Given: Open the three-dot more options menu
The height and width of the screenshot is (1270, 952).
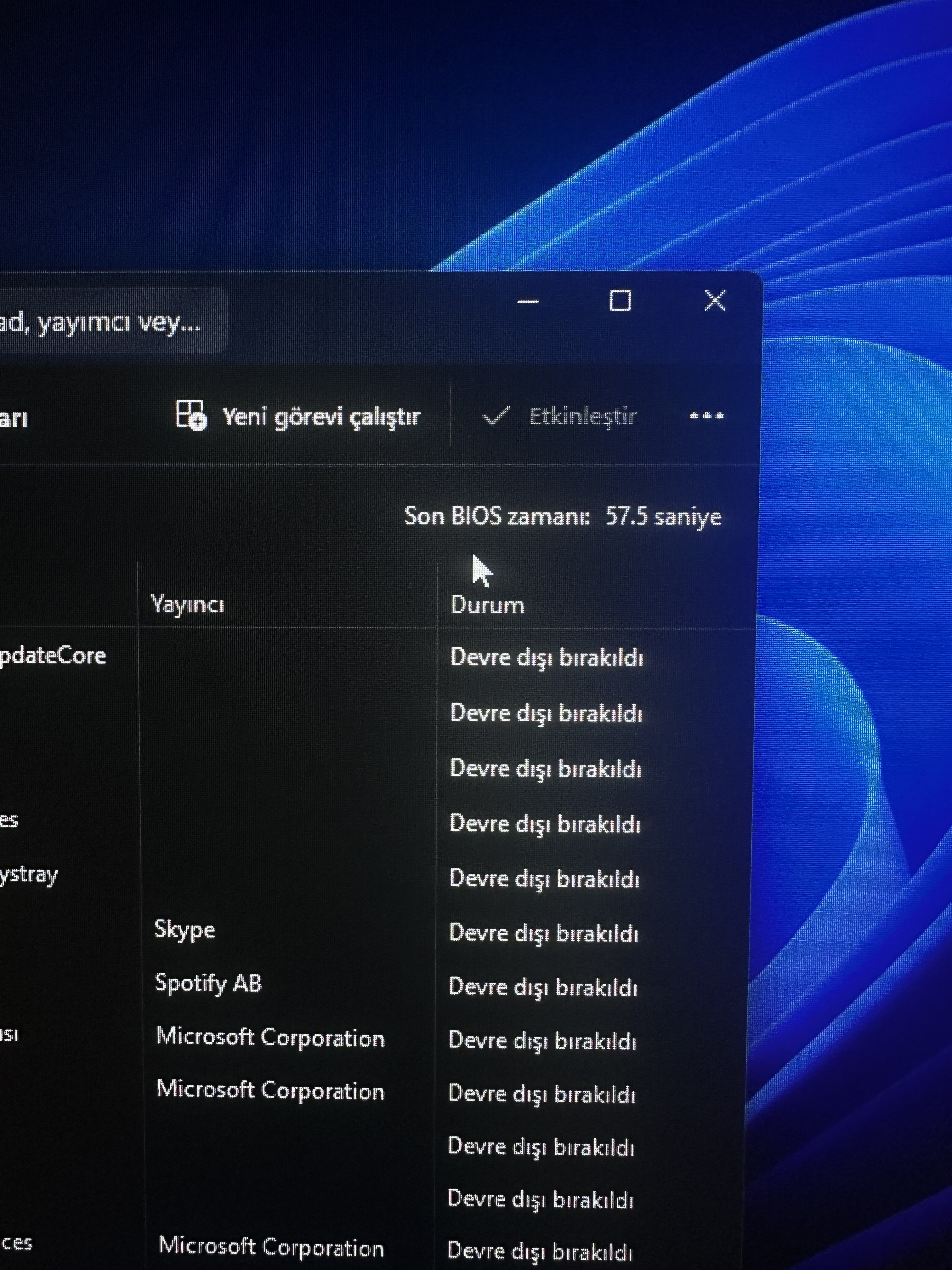Looking at the screenshot, I should click(x=706, y=416).
